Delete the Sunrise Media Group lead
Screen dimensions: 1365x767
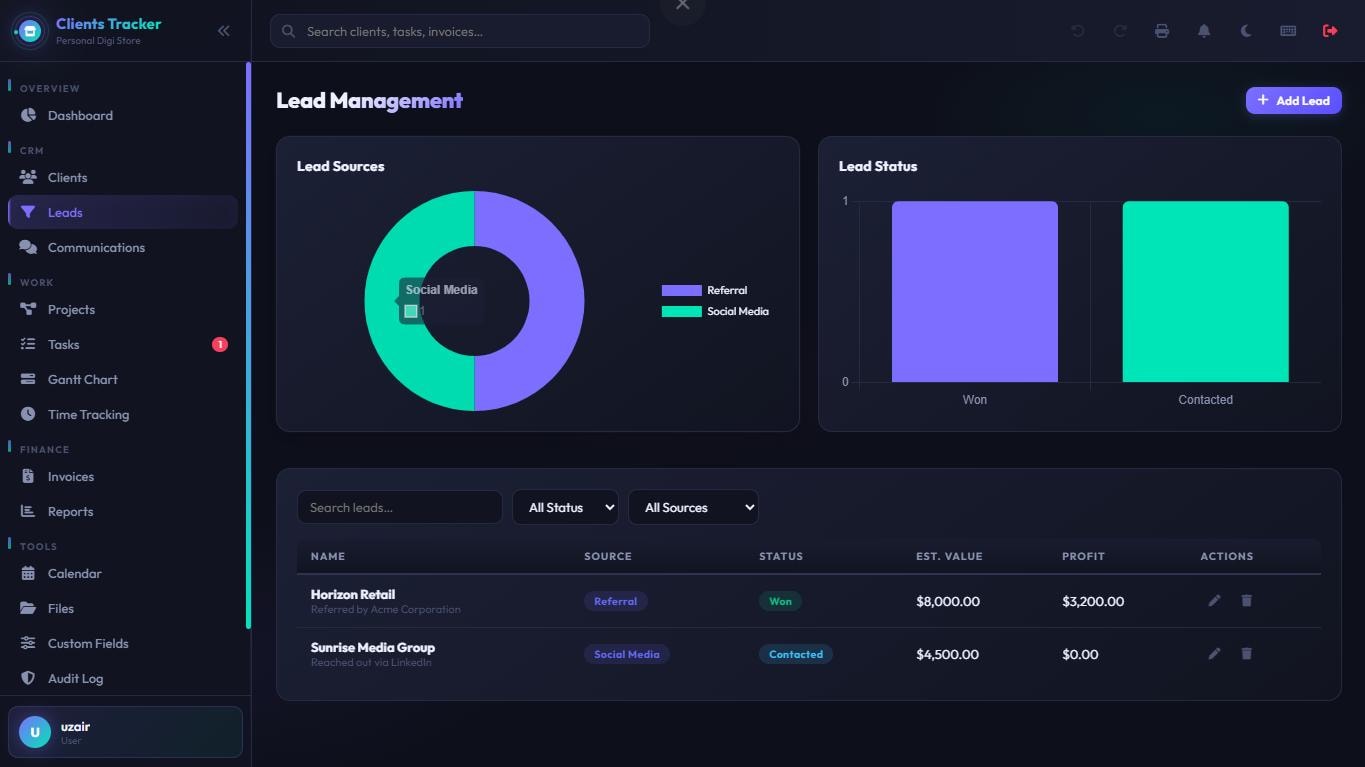(x=1246, y=654)
